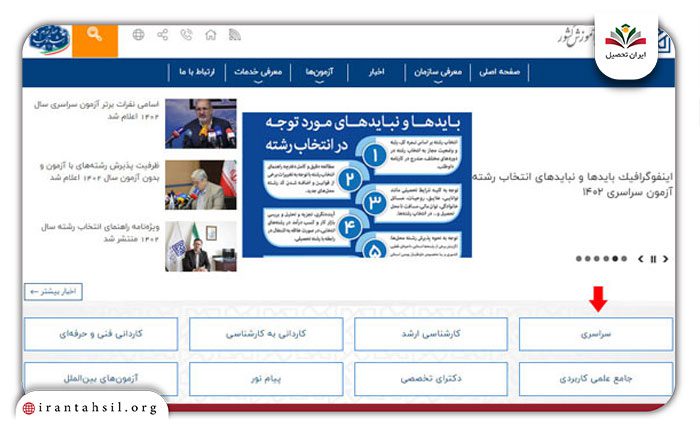Image resolution: width=700 pixels, height=430 pixels.
Task: Click the round emblem logo beside search
Action: (x=50, y=39)
